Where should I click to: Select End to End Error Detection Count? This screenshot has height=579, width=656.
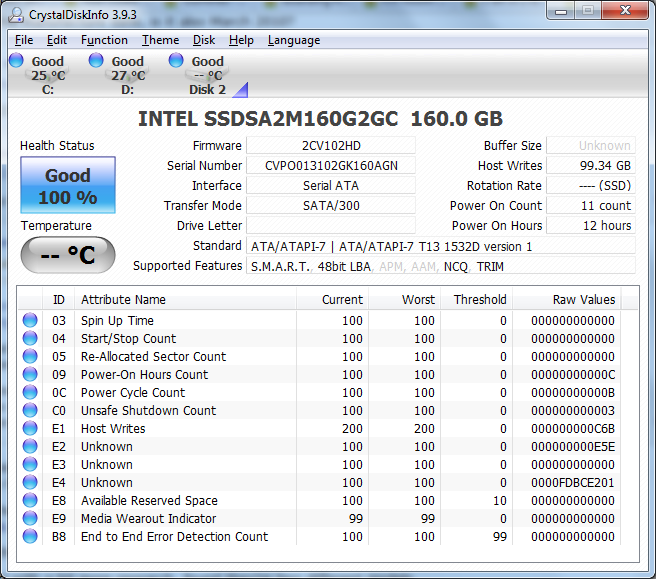(x=174, y=536)
